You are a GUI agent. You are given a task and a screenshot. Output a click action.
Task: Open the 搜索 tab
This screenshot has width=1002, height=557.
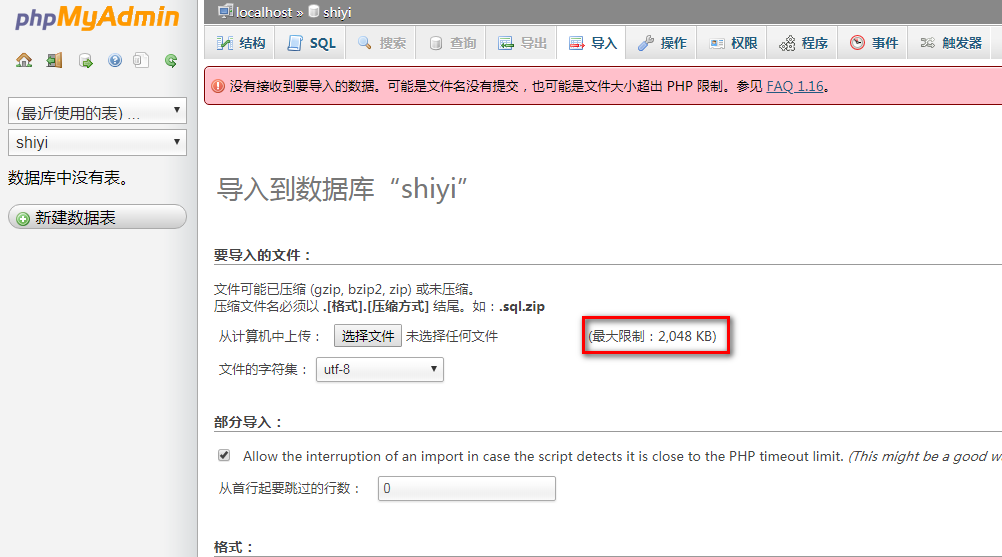(x=382, y=43)
